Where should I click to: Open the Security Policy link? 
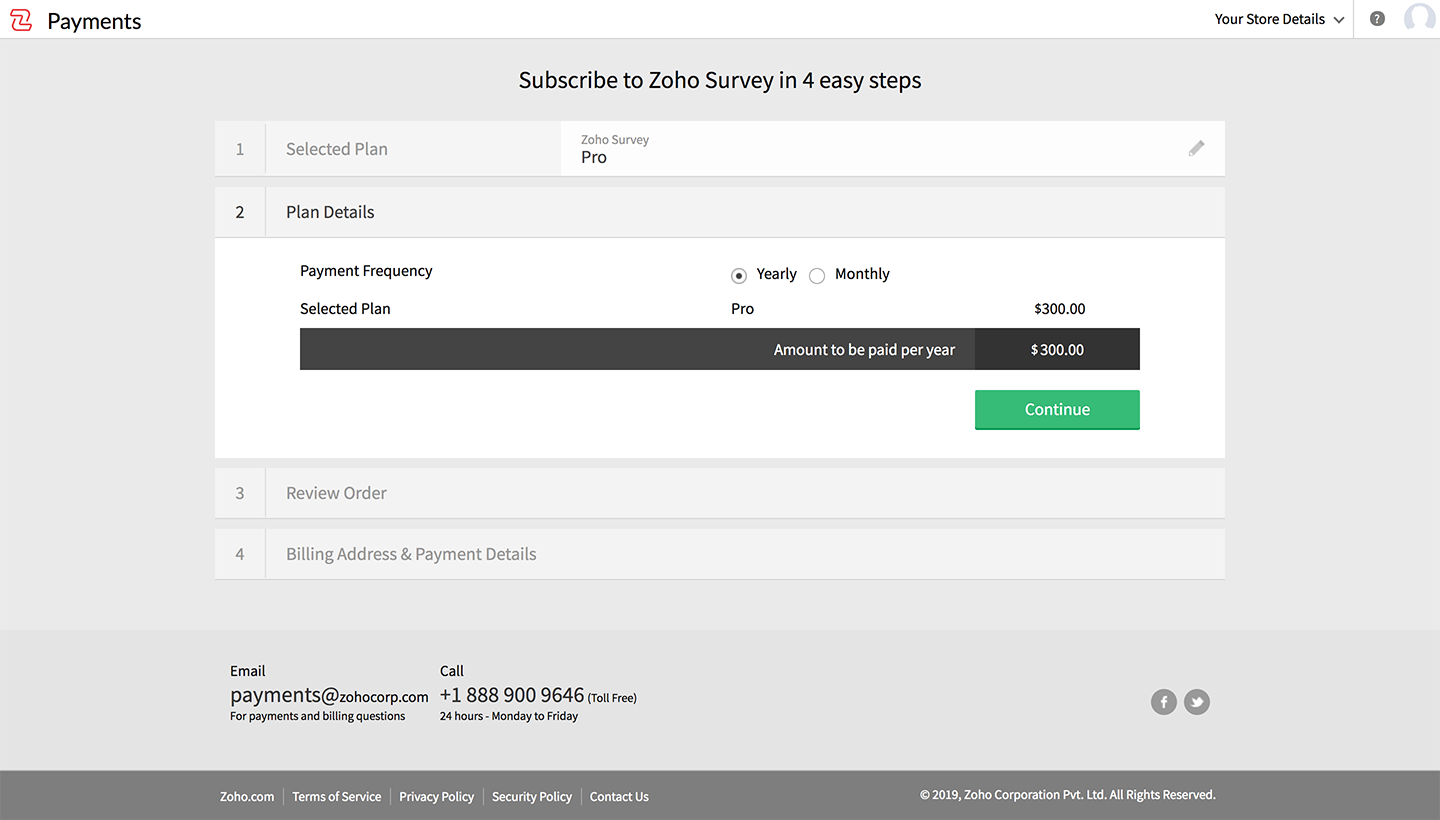click(x=532, y=797)
